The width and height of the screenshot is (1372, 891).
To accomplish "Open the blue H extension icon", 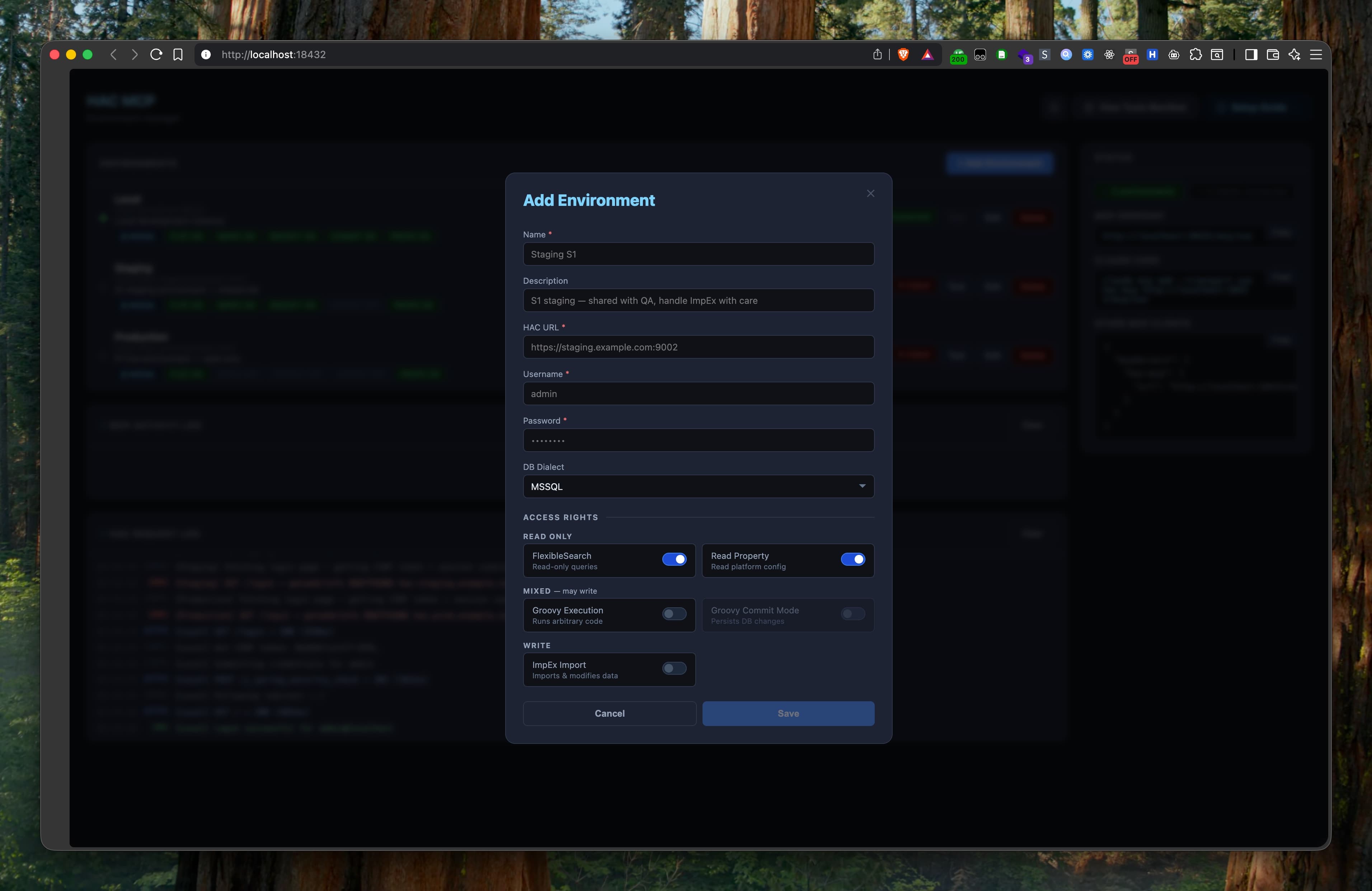I will (1152, 55).
